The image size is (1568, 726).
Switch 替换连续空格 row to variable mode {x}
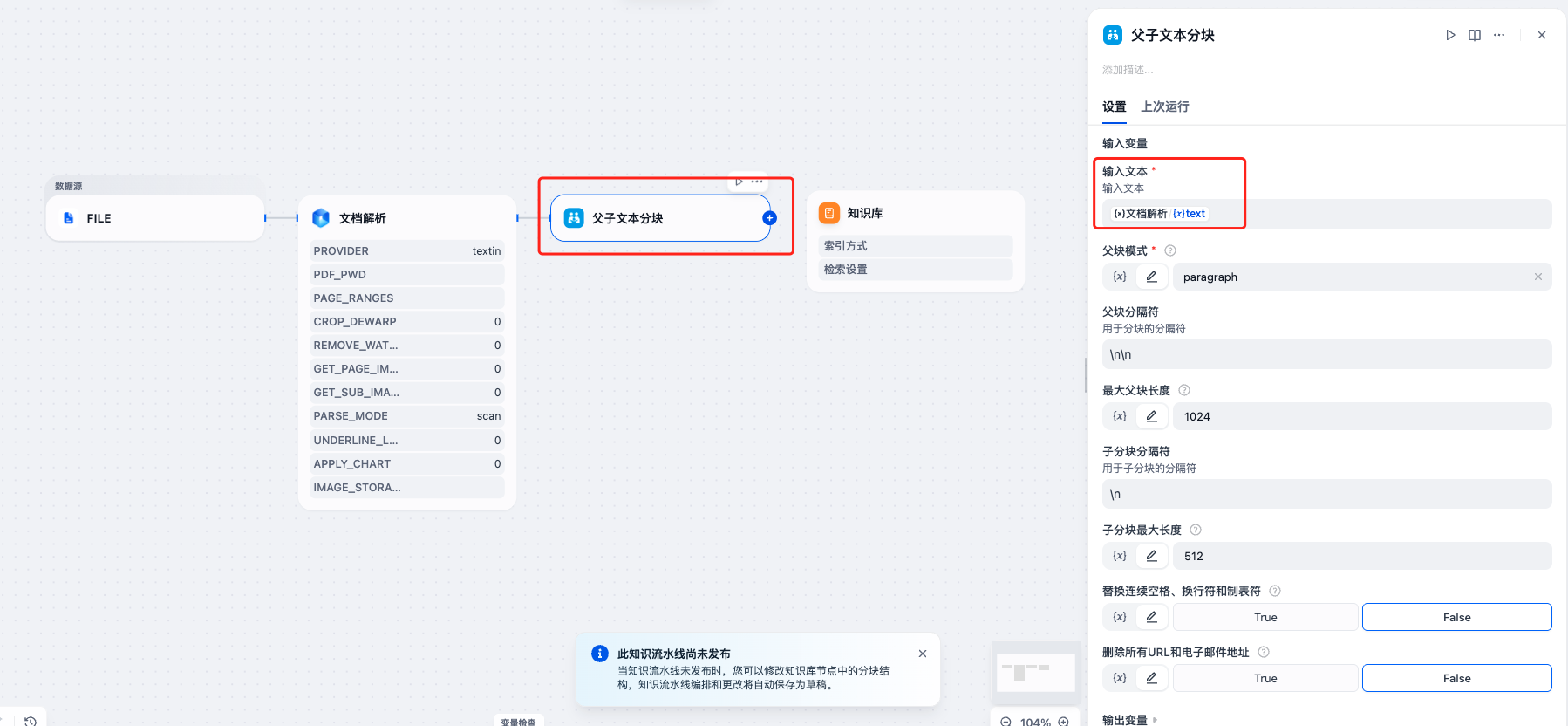1120,617
